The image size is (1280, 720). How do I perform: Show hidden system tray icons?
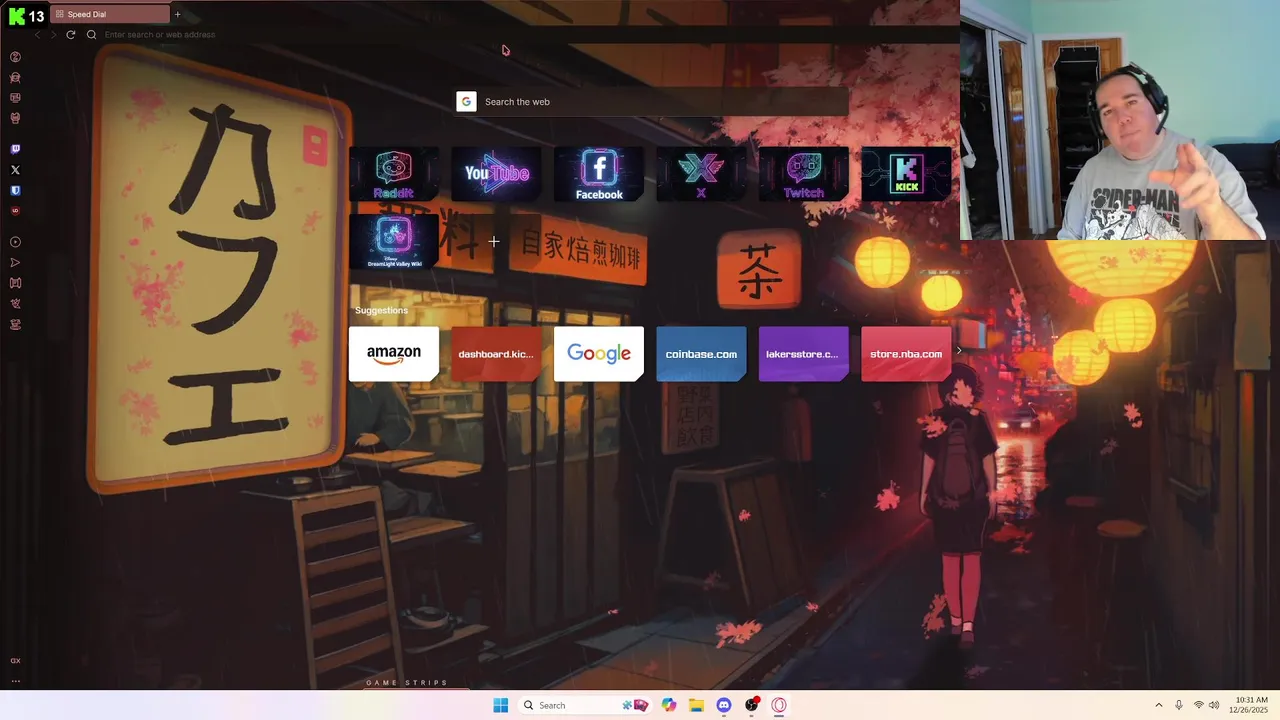[x=1159, y=705]
